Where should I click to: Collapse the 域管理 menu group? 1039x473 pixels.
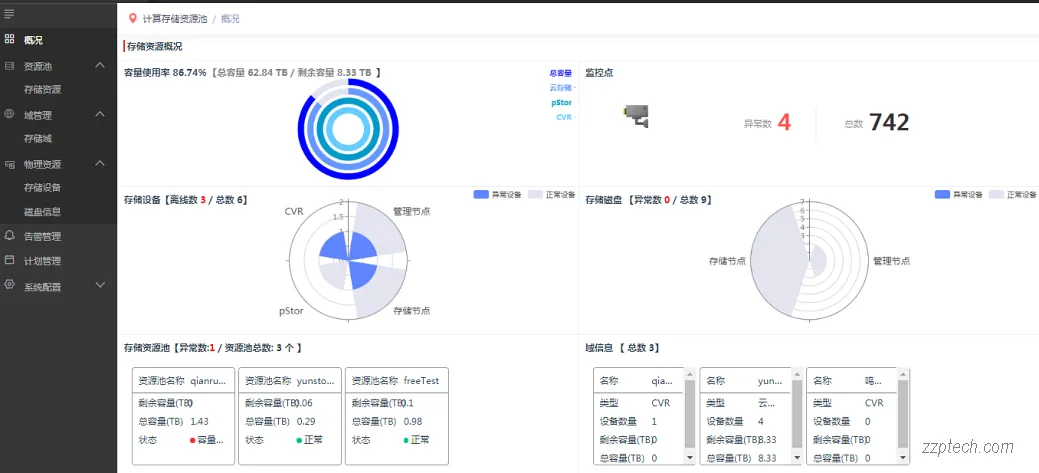click(100, 114)
